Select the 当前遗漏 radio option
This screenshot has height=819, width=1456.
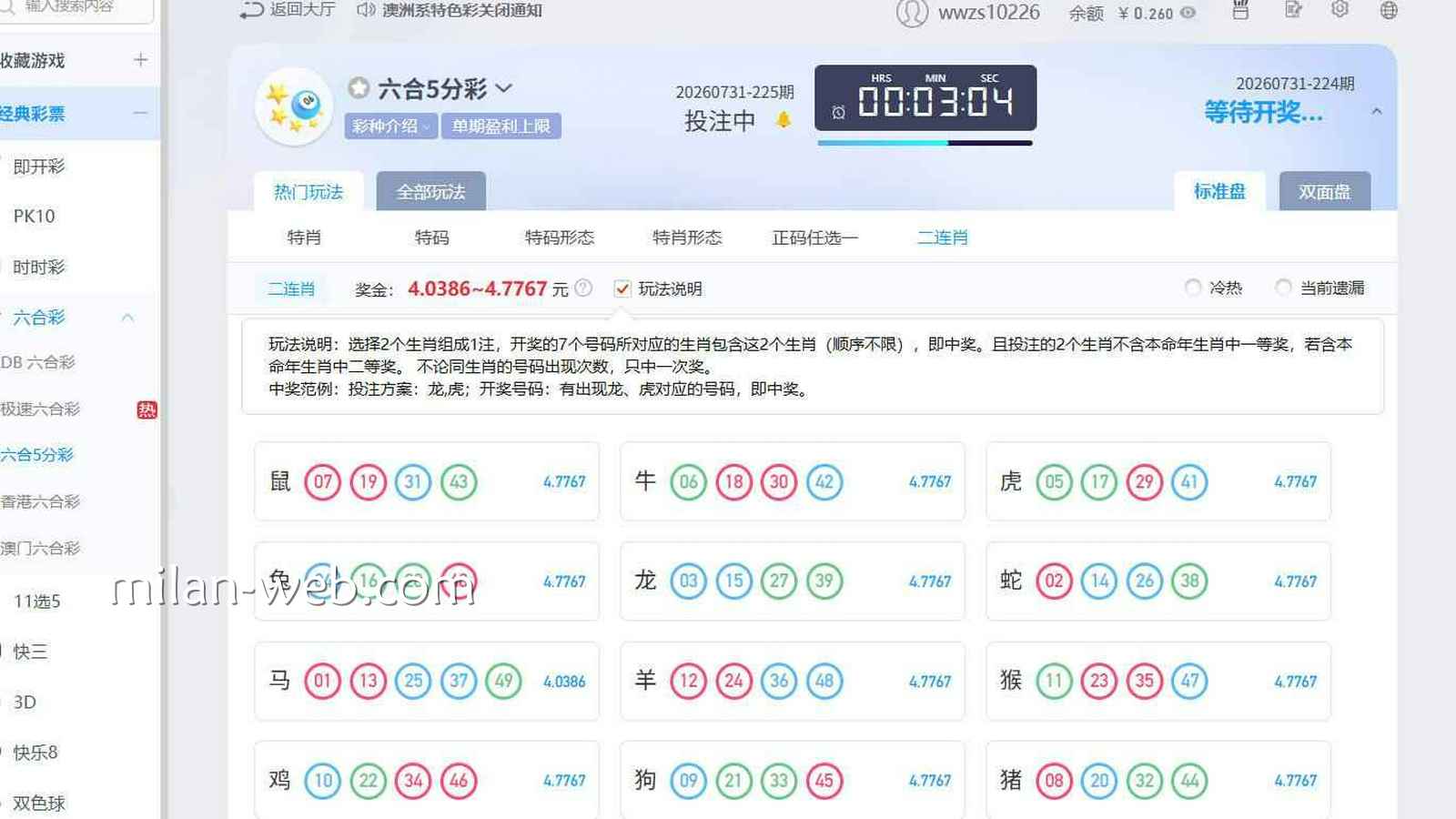[x=1283, y=288]
